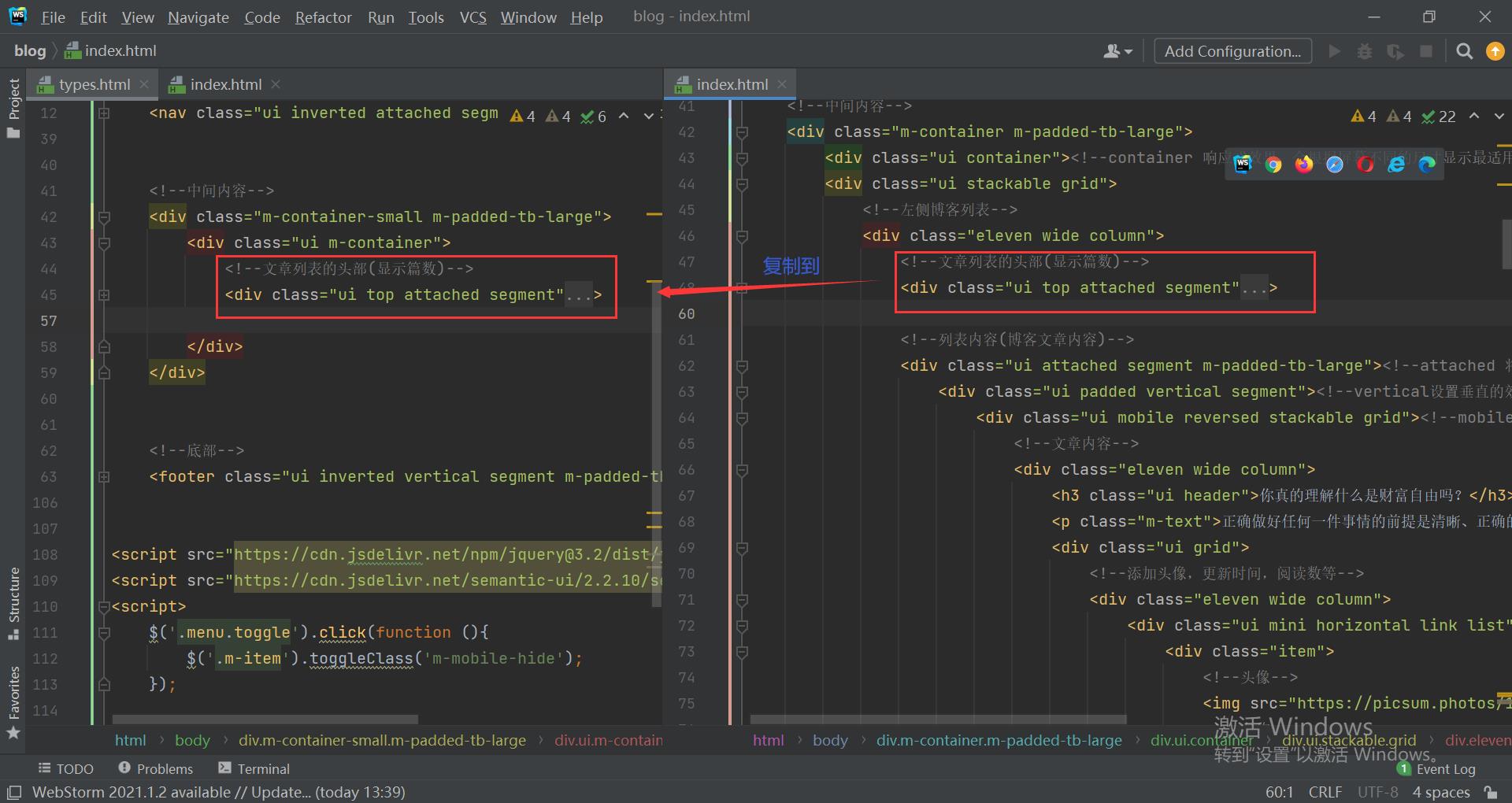
Task: Open the Refactor menu
Action: [323, 17]
